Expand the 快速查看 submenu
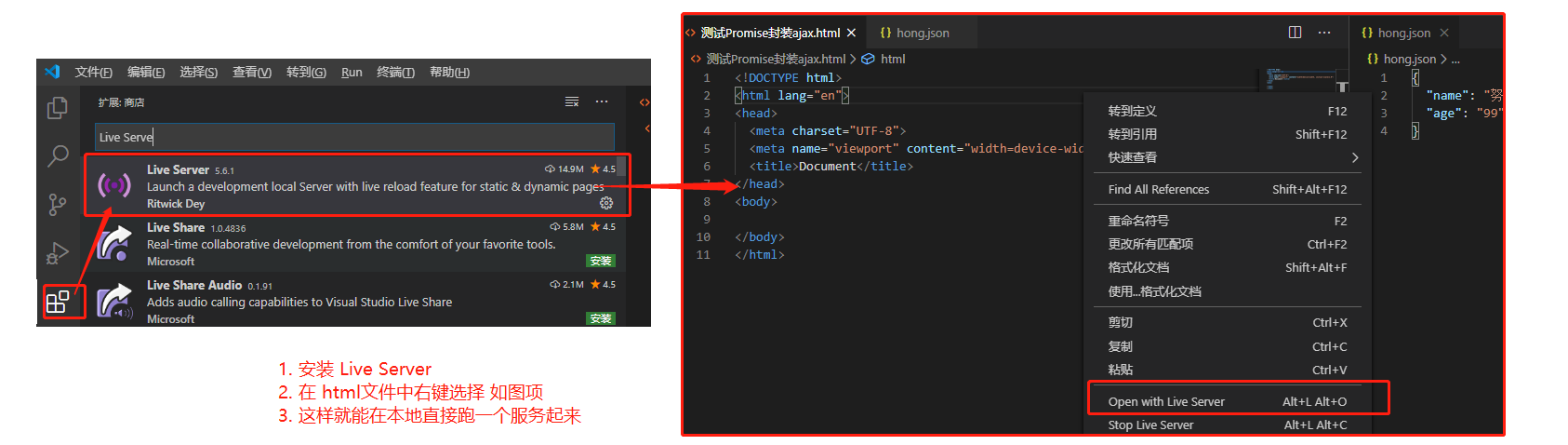The height and width of the screenshot is (445, 1568). [x=1354, y=157]
